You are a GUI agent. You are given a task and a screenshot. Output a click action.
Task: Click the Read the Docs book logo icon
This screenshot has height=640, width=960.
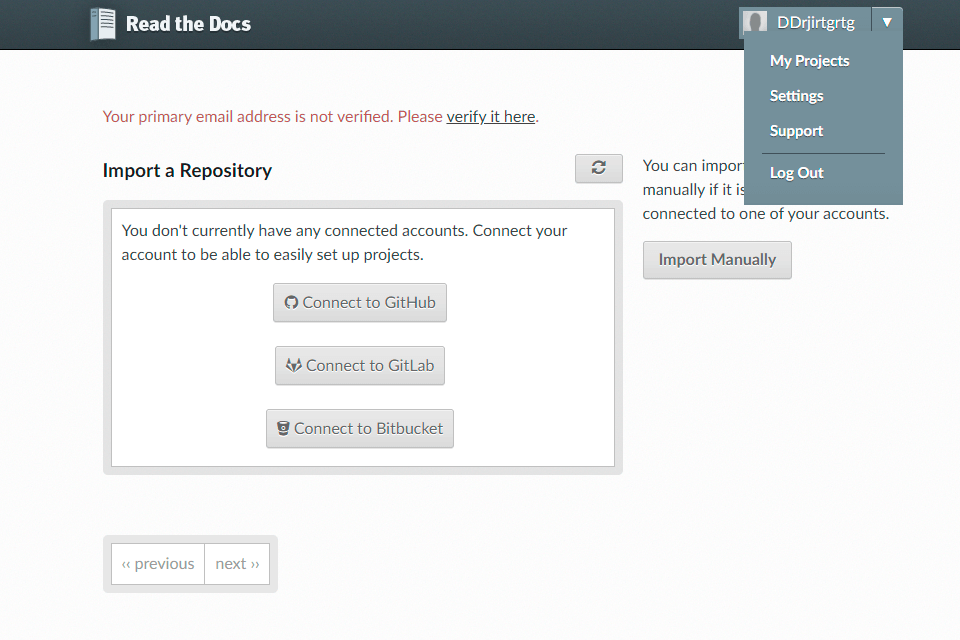(103, 24)
